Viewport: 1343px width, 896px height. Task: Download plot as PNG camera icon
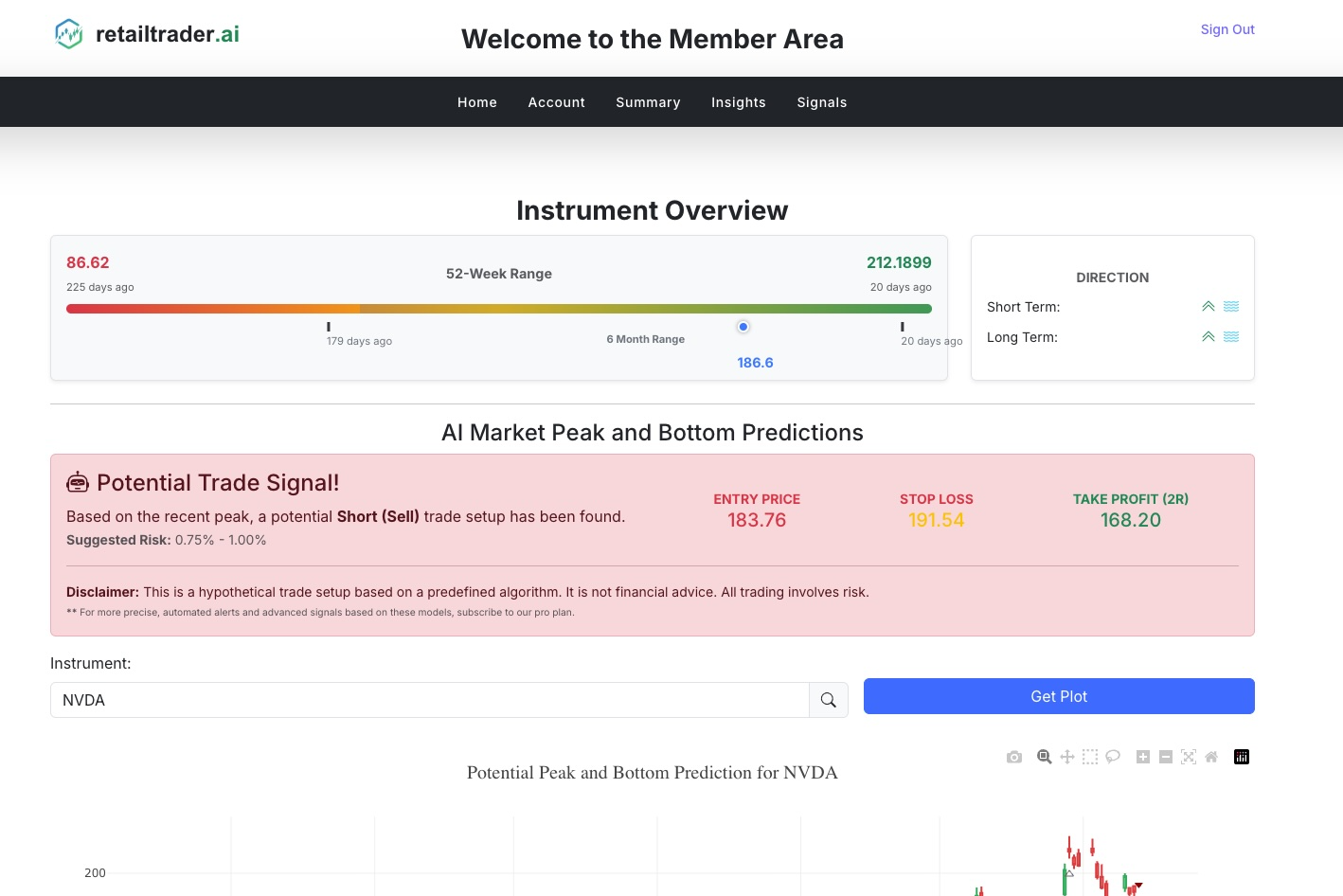1014,757
